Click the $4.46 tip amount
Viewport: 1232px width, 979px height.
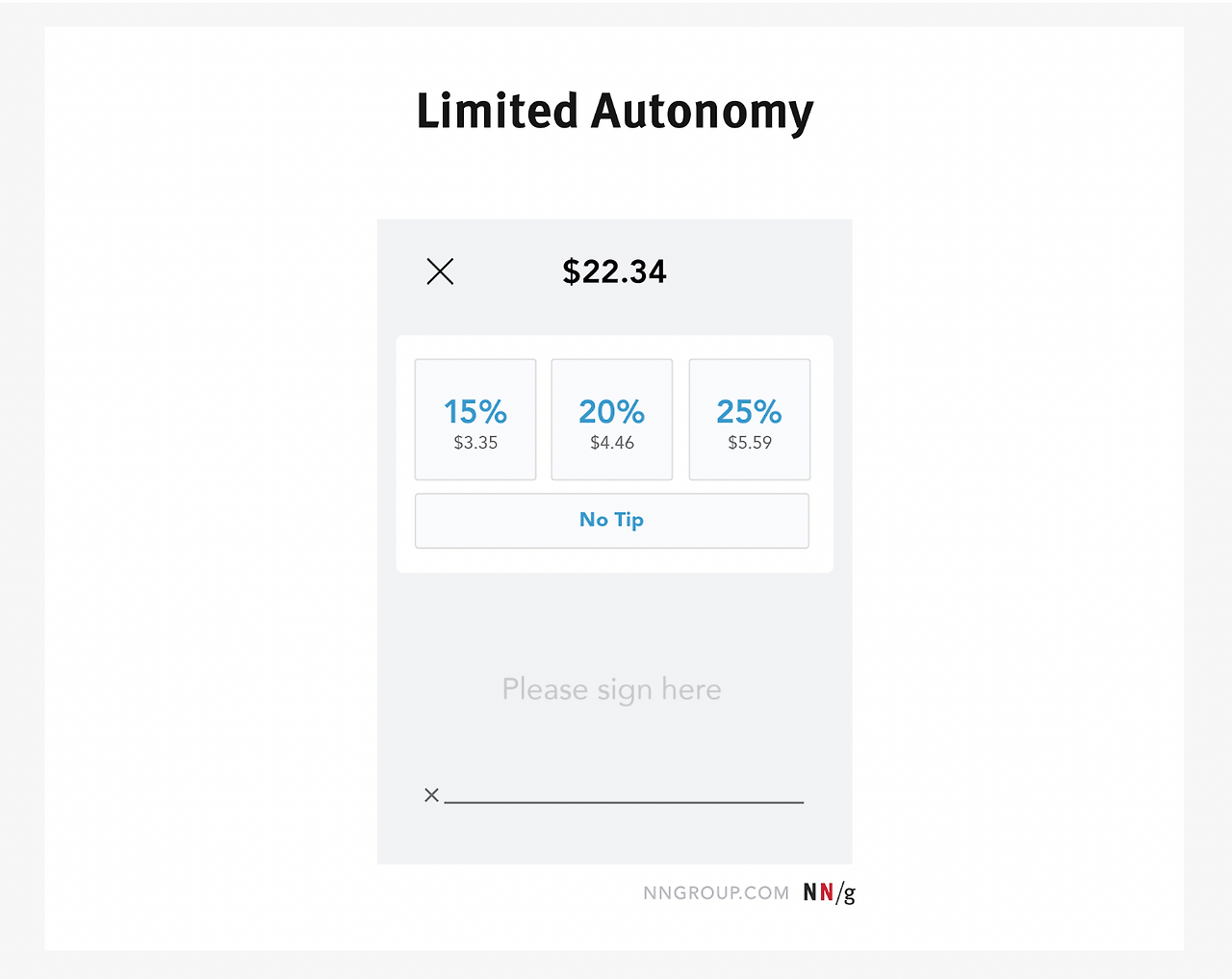coord(612,443)
